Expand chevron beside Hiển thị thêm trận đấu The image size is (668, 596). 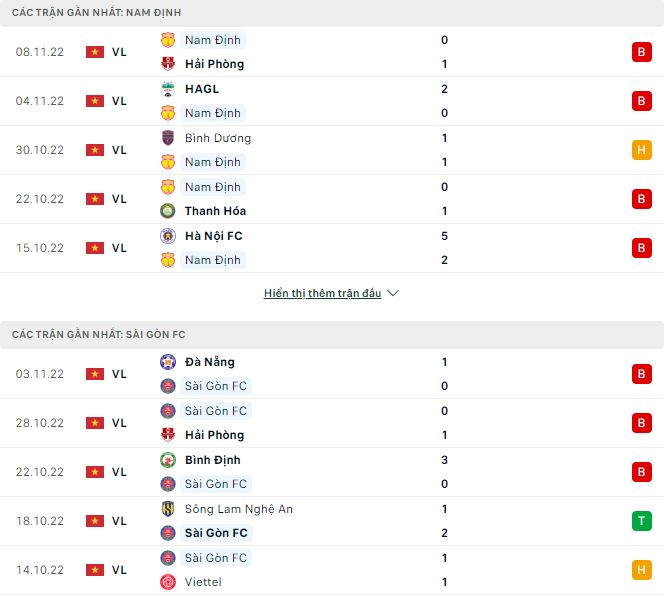pyautogui.click(x=393, y=294)
